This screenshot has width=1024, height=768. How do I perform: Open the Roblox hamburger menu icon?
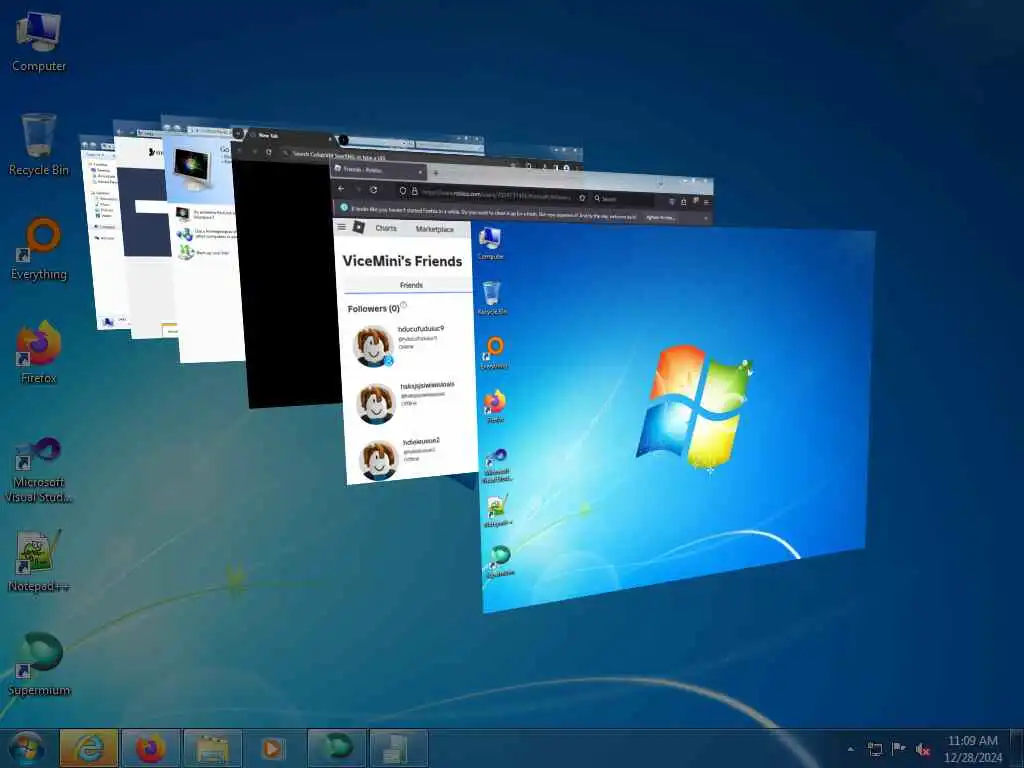click(341, 227)
